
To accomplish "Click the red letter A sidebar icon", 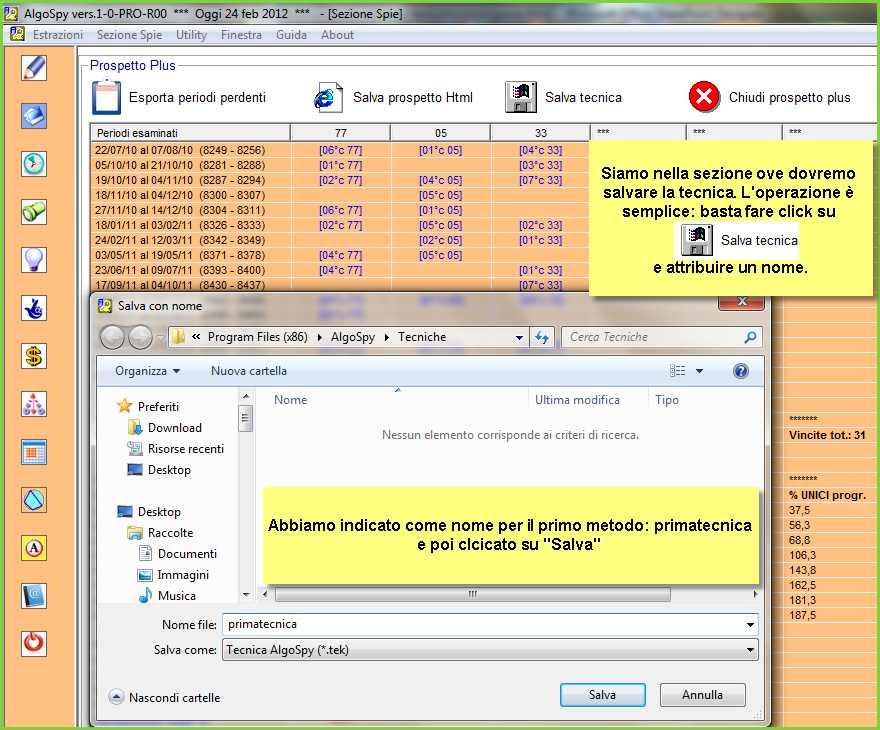I will click(34, 548).
